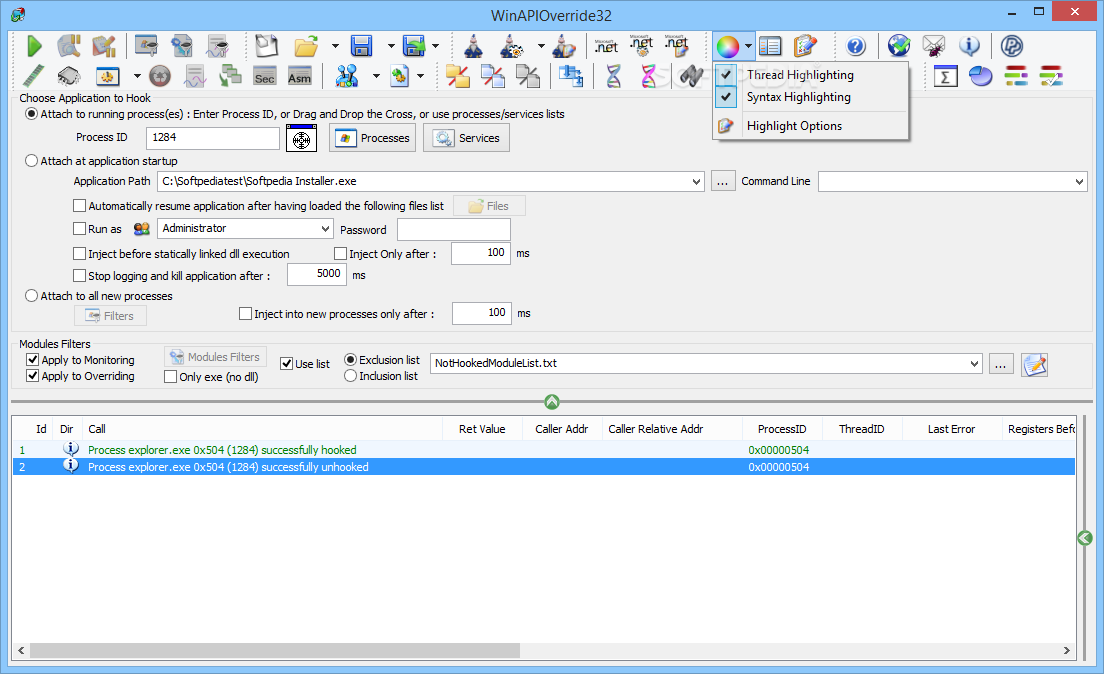The width and height of the screenshot is (1104, 674).
Task: Click the Ret Value column header
Action: 482,429
